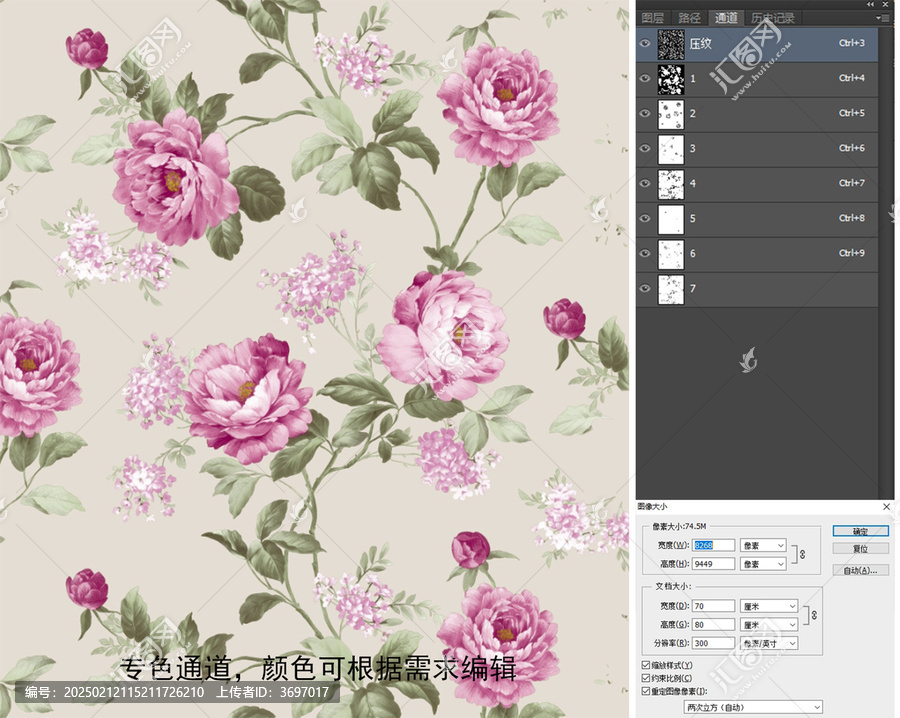Image resolution: width=900 pixels, height=718 pixels.
Task: Open the pixel width unit dropdown
Action: (x=763, y=545)
